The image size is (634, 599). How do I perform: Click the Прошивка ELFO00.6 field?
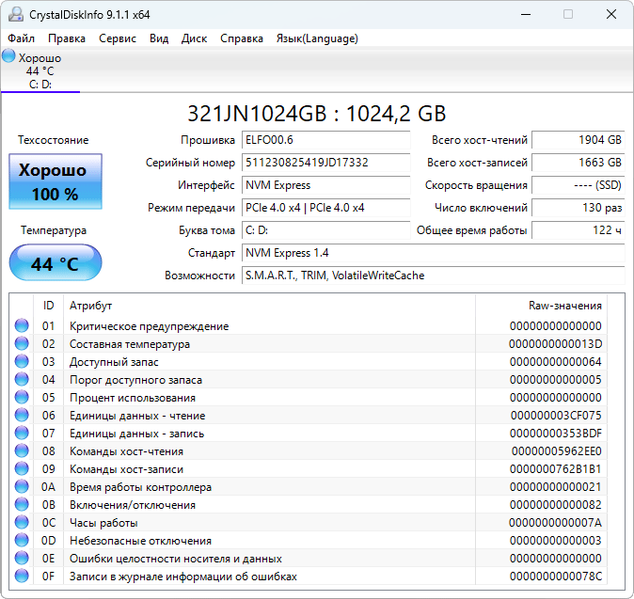325,140
